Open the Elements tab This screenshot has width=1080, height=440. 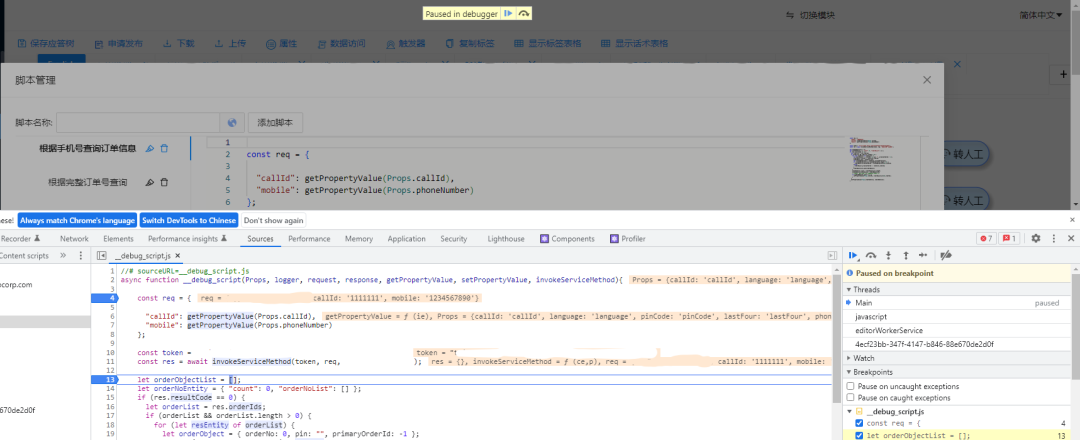tap(118, 239)
